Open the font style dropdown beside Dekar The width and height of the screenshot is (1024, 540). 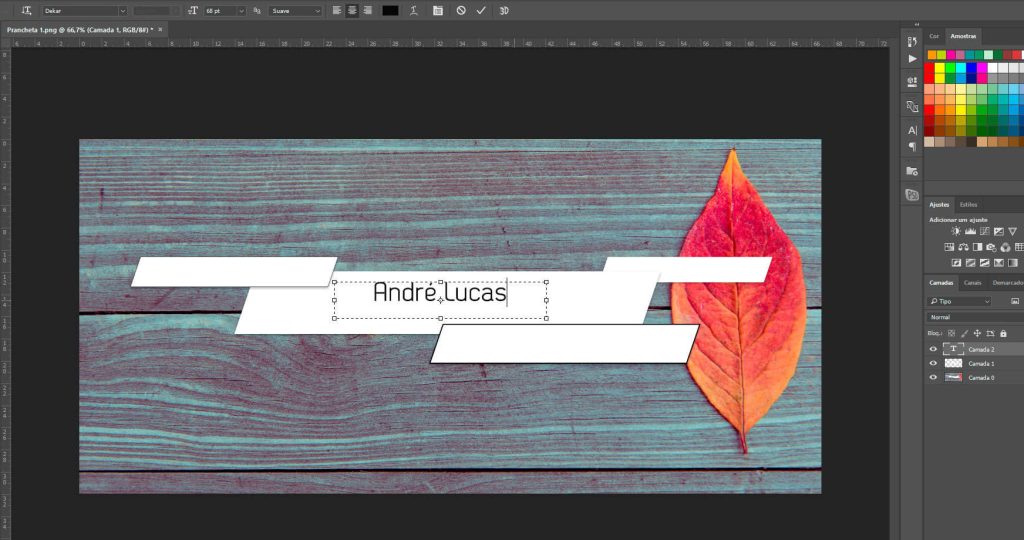[156, 10]
